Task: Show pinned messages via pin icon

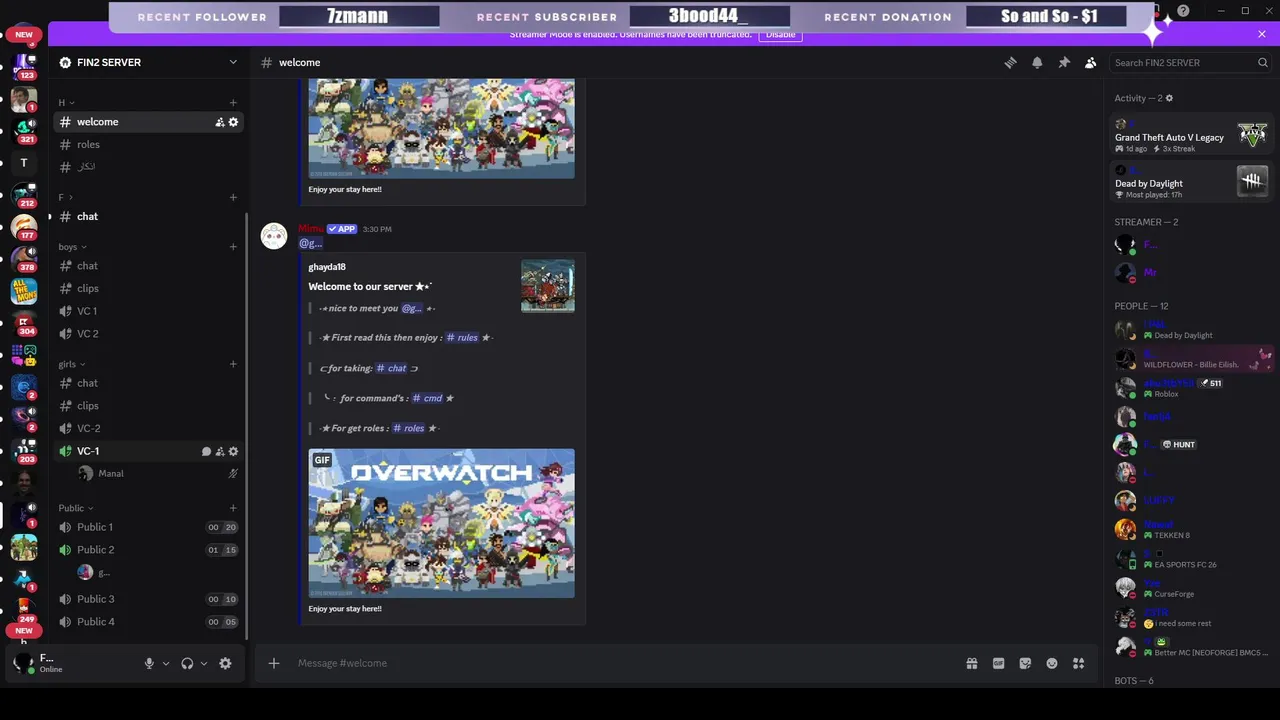Action: 1064,62
